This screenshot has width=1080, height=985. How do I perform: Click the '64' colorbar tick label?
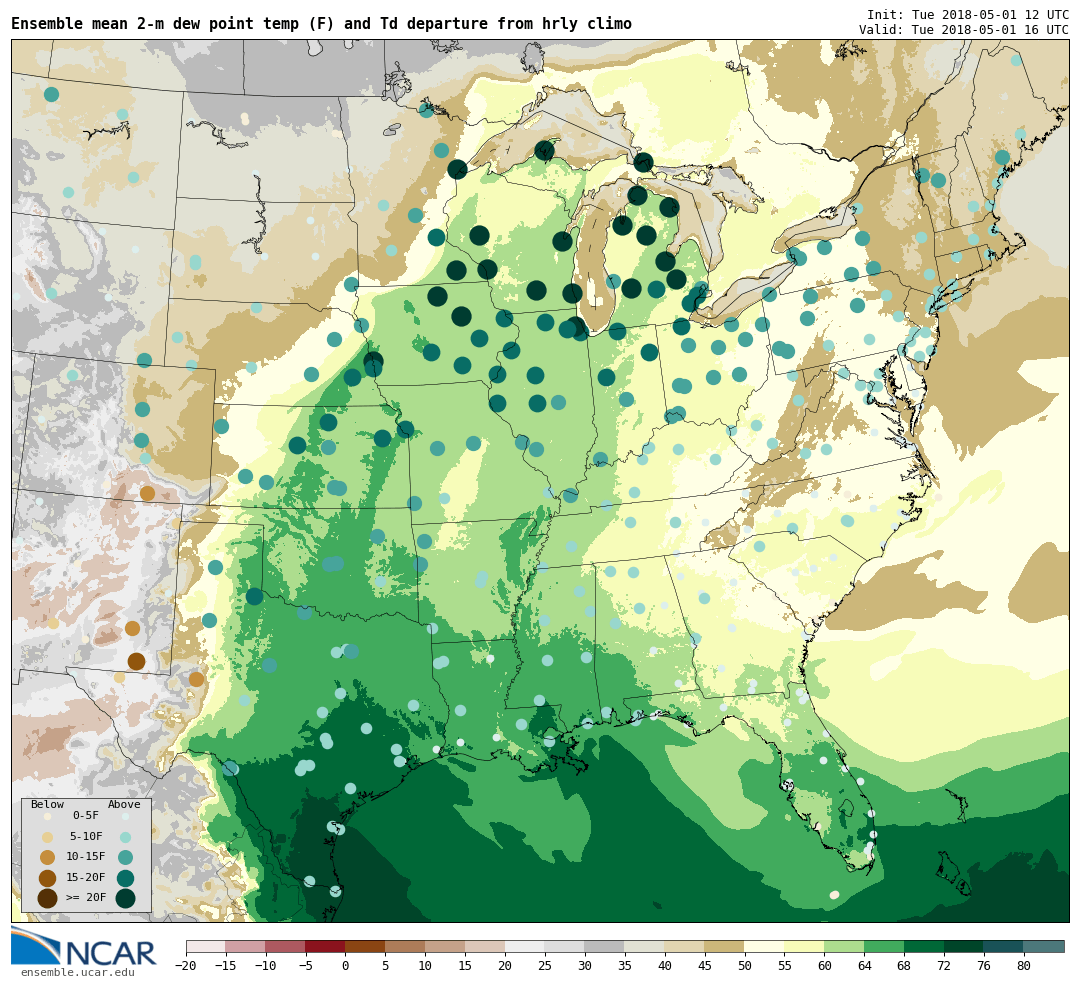pyautogui.click(x=865, y=966)
